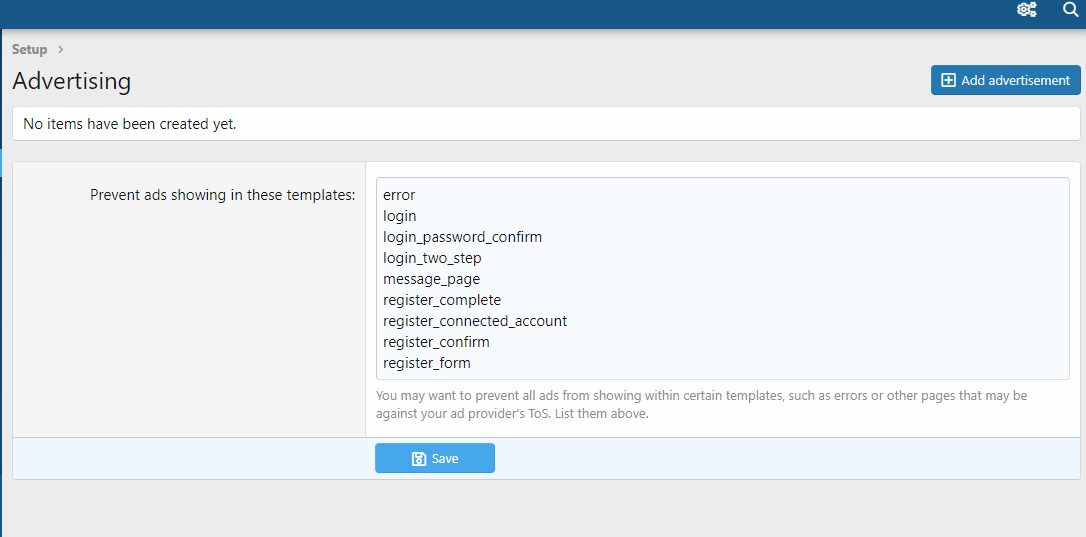Place cursor on the 'error' template line
Image resolution: width=1086 pixels, height=537 pixels.
point(399,195)
